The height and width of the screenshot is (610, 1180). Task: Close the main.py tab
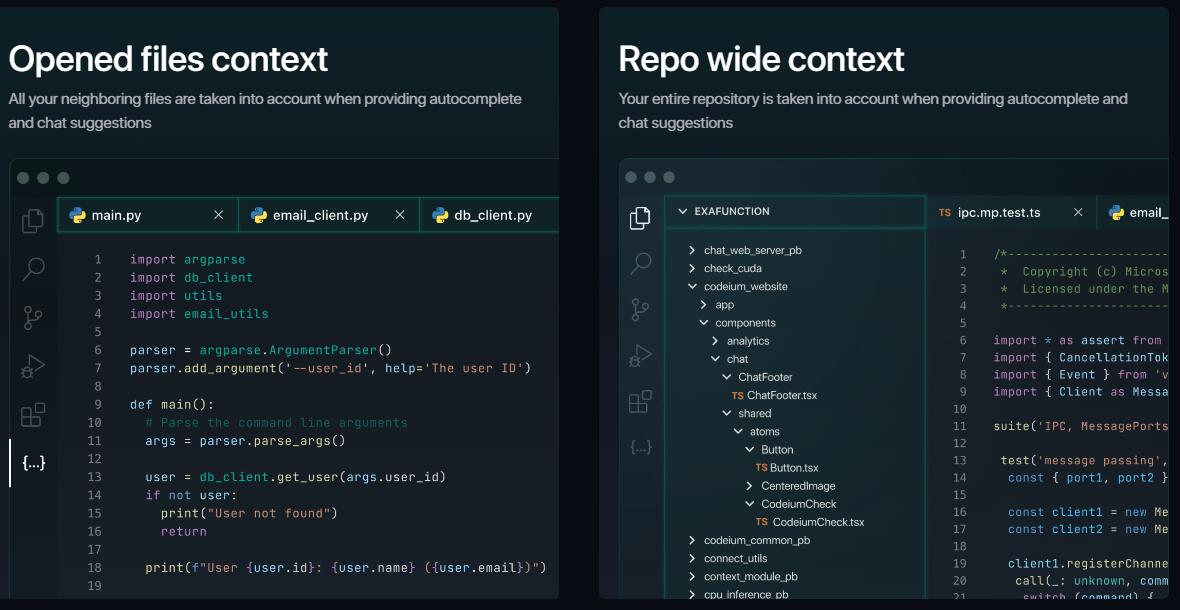218,215
